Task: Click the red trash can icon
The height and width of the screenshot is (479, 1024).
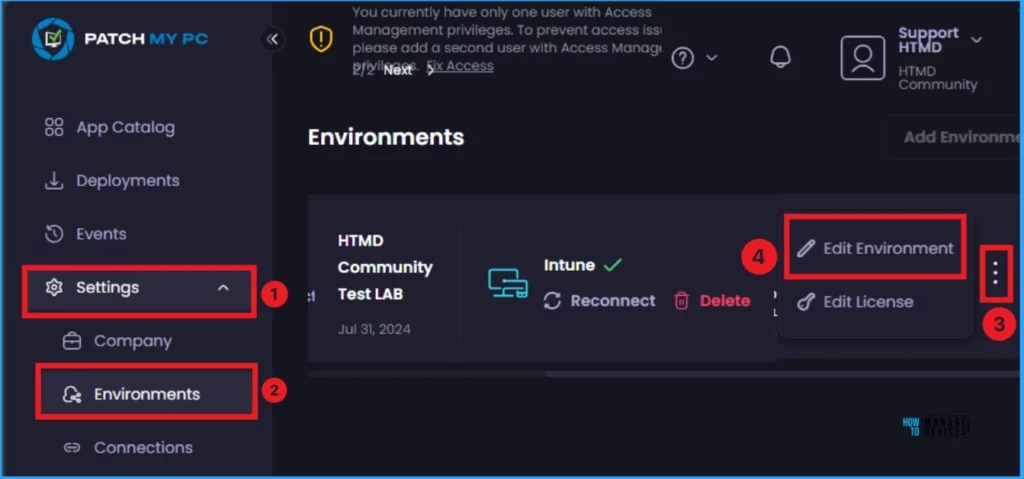Action: click(682, 301)
